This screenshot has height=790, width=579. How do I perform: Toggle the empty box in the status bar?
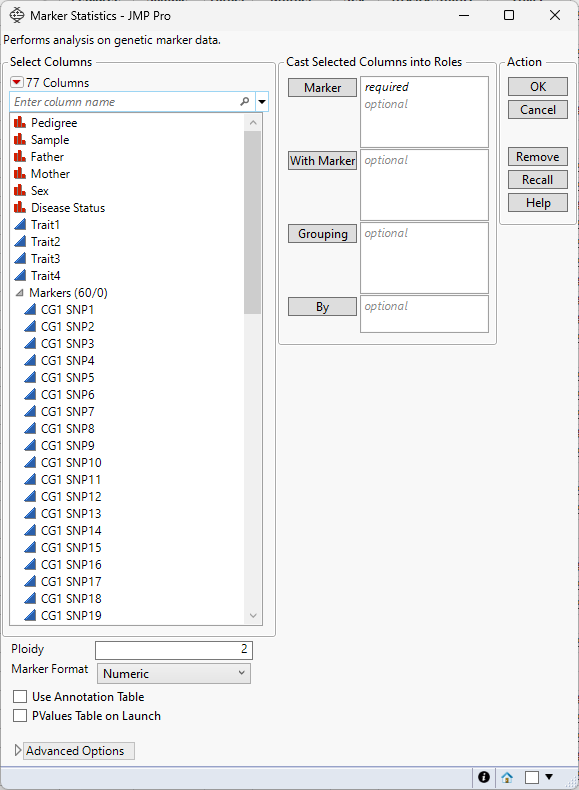coord(532,777)
